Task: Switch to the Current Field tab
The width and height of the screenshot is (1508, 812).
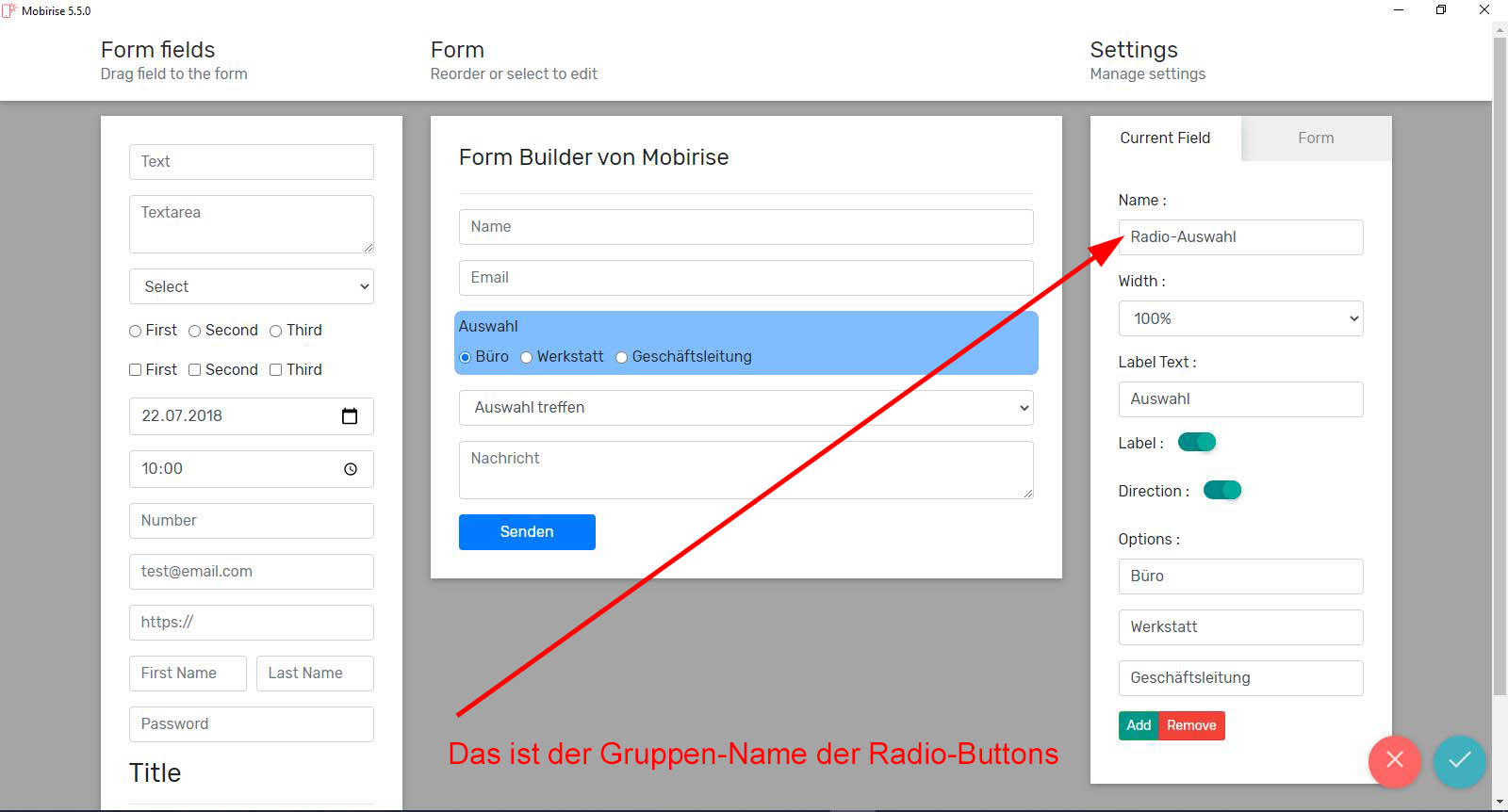Action: pos(1165,138)
